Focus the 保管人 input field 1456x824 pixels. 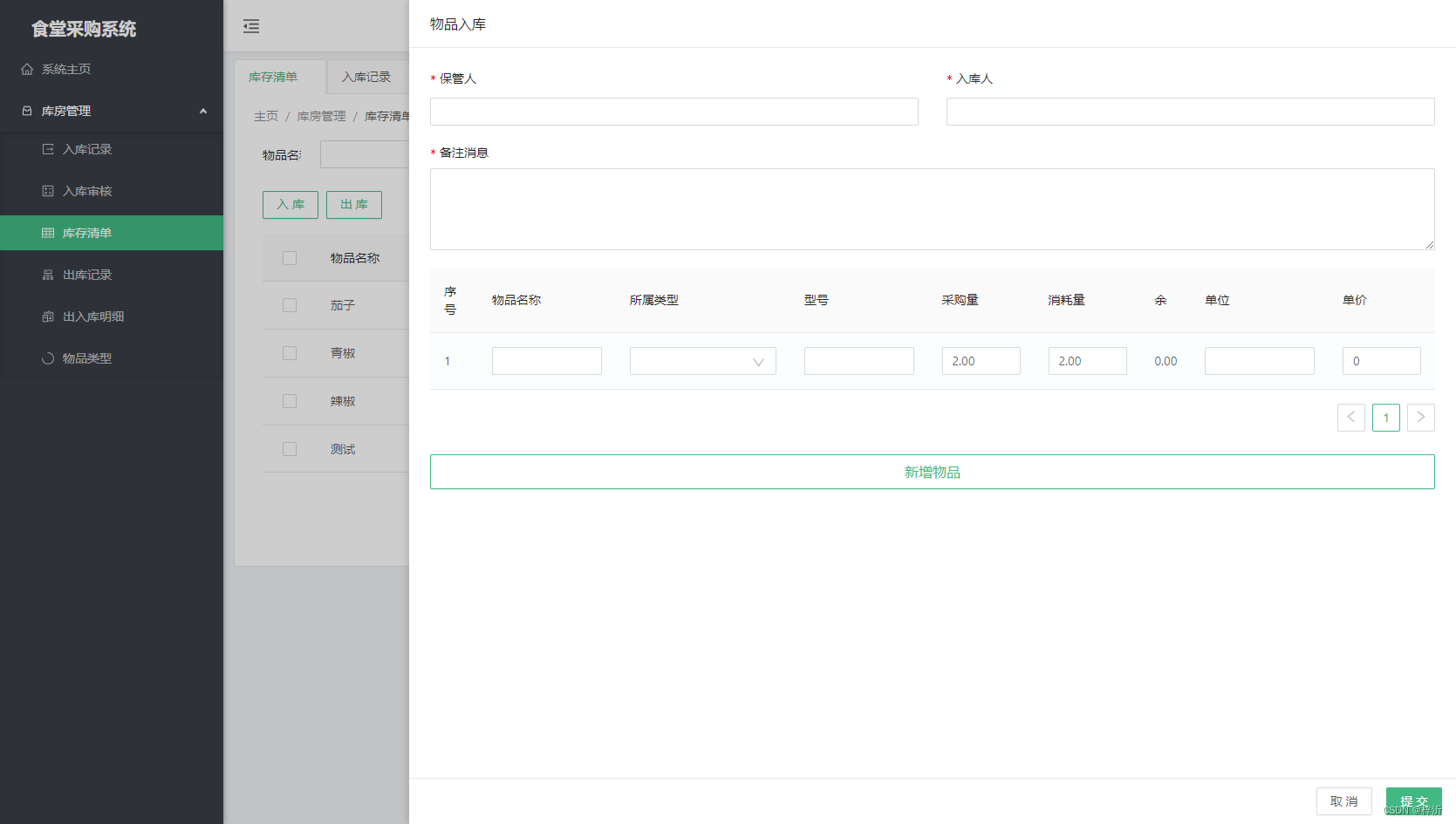(674, 112)
